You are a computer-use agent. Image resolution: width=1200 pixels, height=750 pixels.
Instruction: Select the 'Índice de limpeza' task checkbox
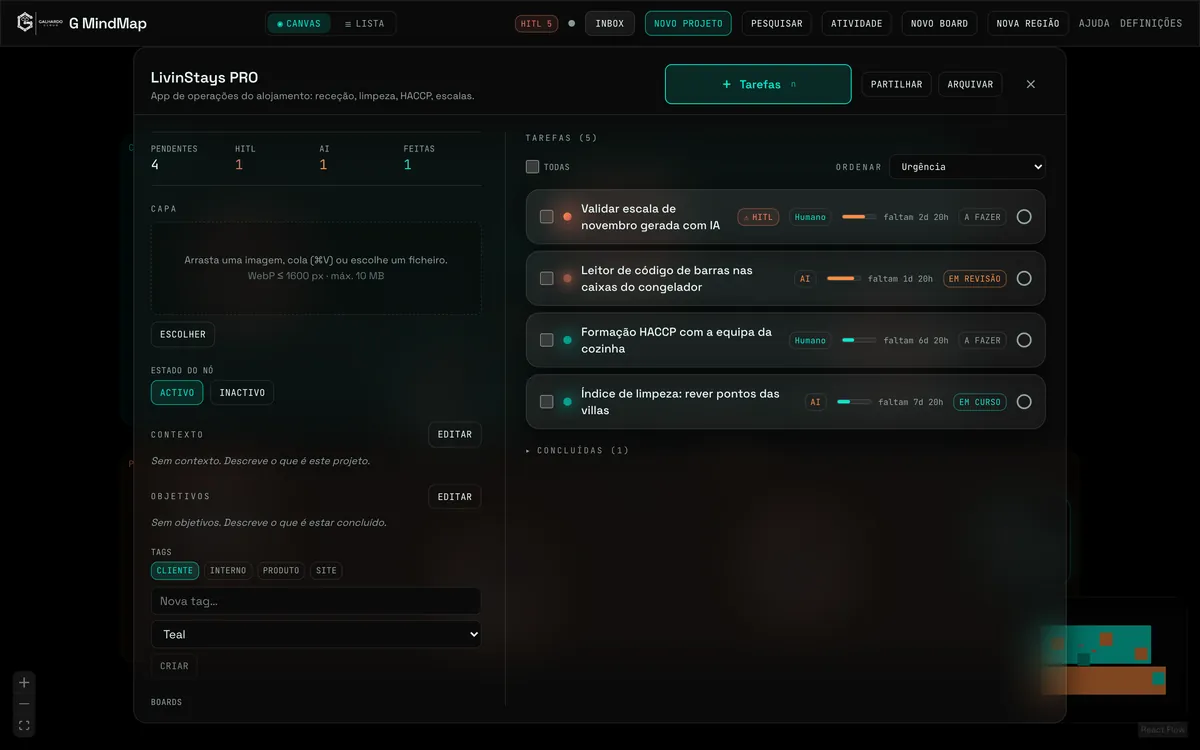(546, 402)
